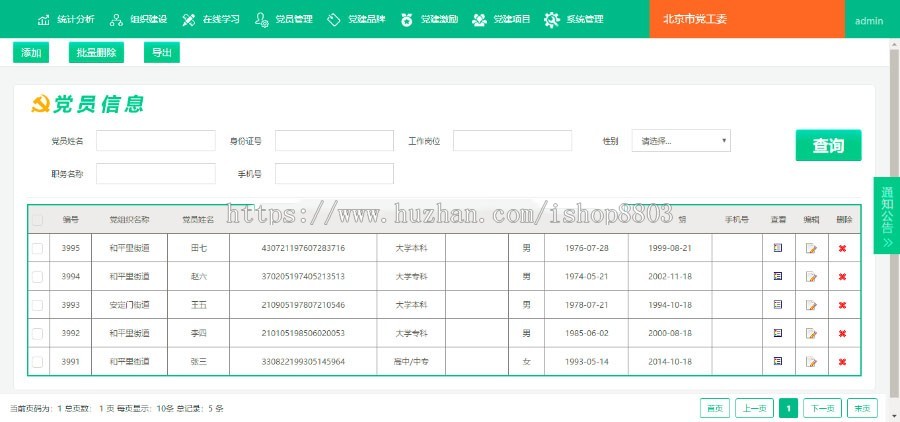
Task: Open the 性别 请选择 dropdown
Action: (681, 141)
